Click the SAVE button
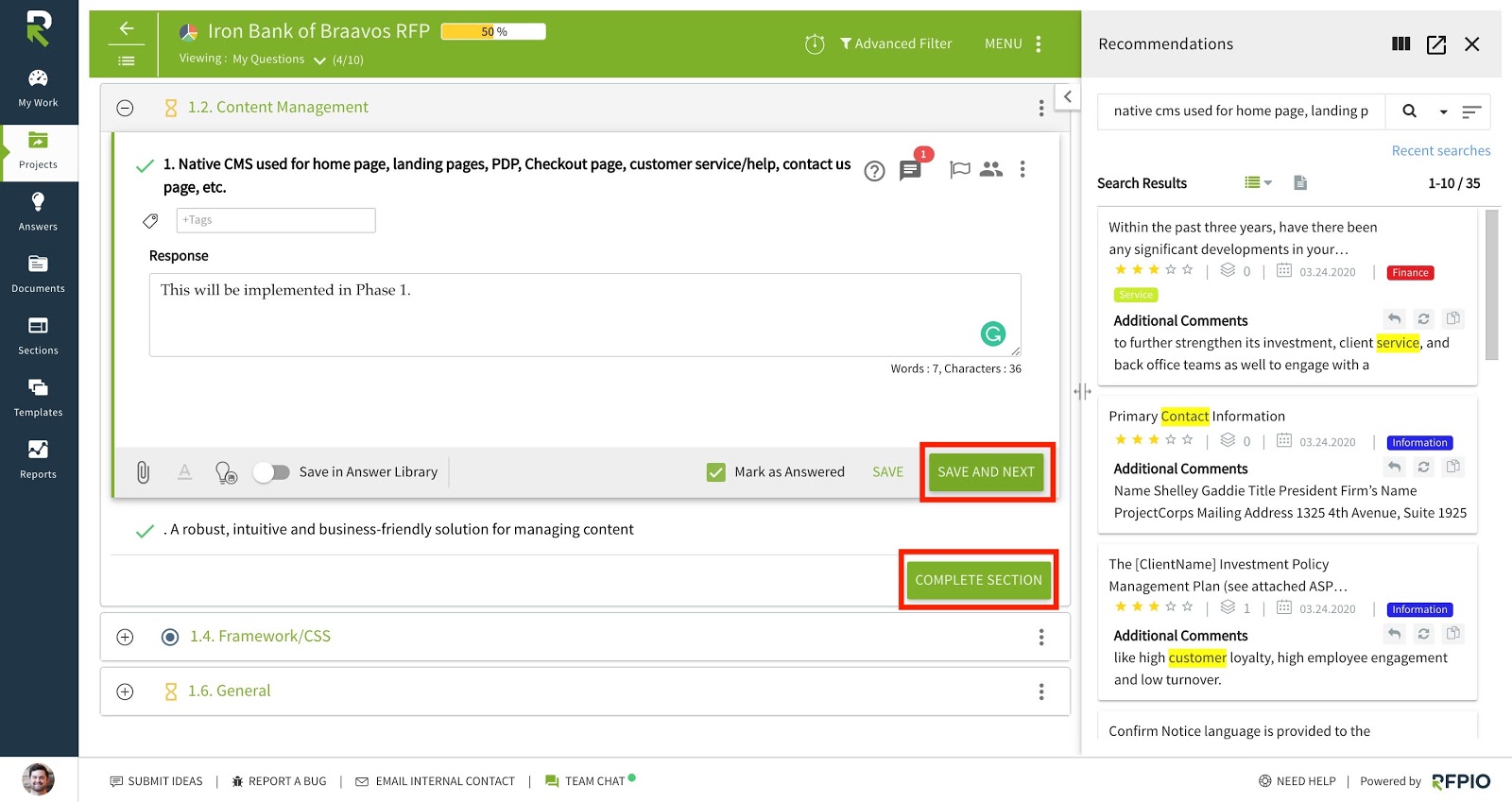1512x802 pixels. tap(887, 472)
